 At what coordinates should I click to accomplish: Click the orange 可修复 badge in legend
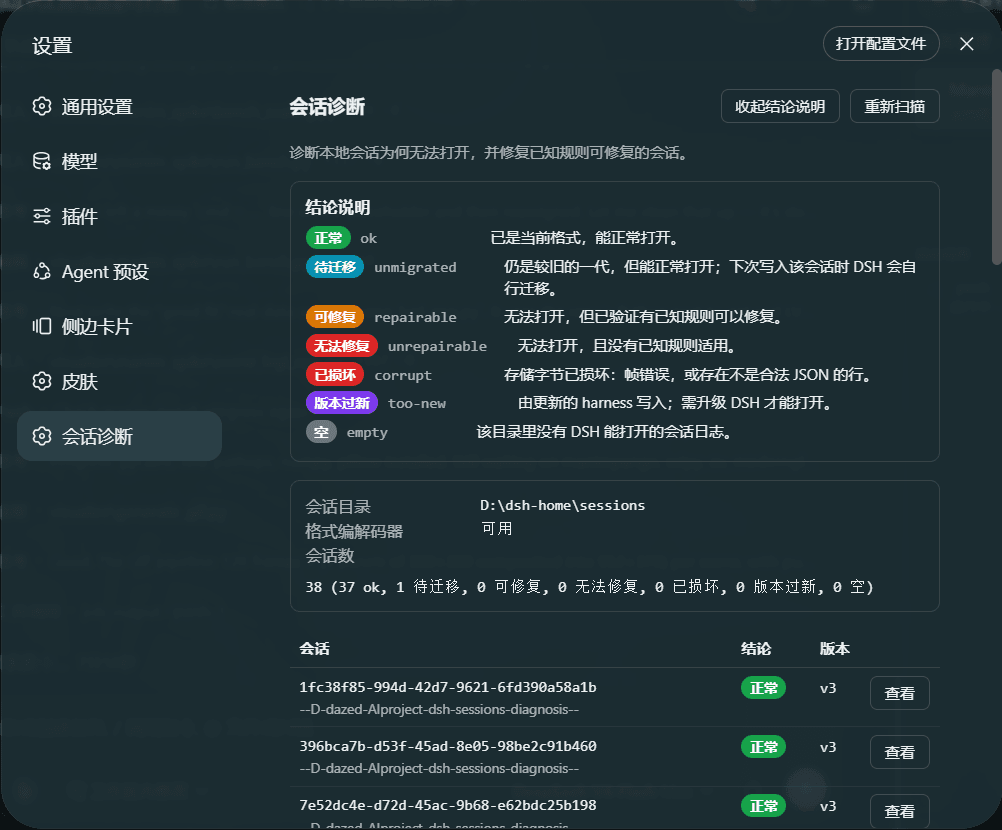tap(335, 317)
